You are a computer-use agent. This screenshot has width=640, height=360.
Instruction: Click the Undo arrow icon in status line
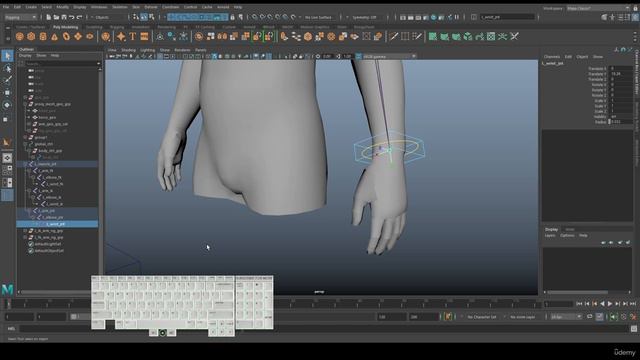[x=72, y=17]
